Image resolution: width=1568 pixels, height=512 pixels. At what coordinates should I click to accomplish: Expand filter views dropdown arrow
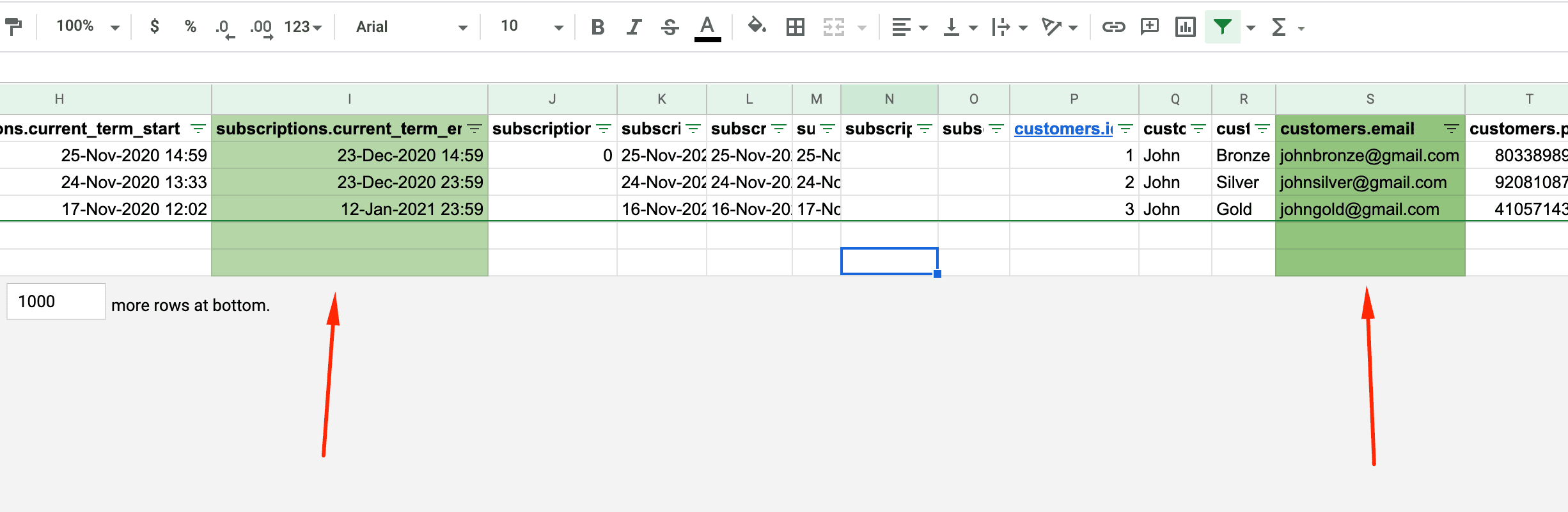(x=1251, y=28)
